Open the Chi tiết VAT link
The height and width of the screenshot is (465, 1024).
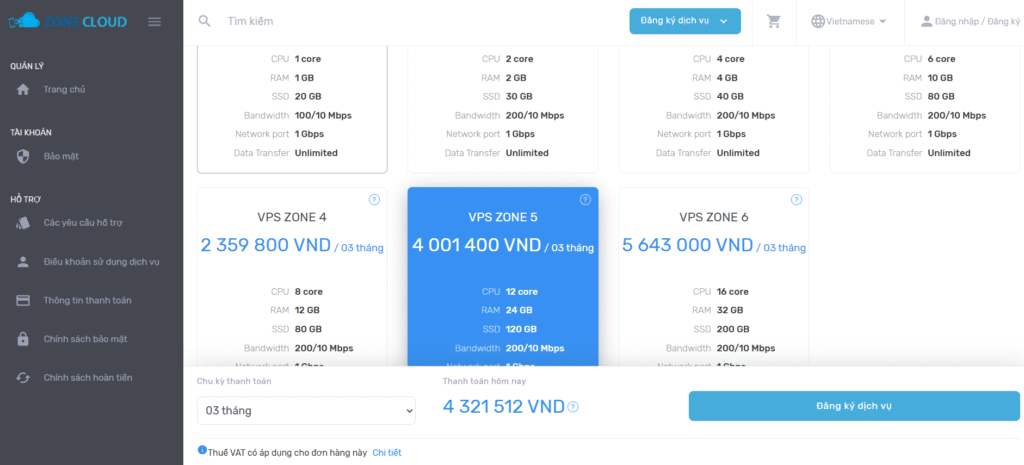[386, 453]
